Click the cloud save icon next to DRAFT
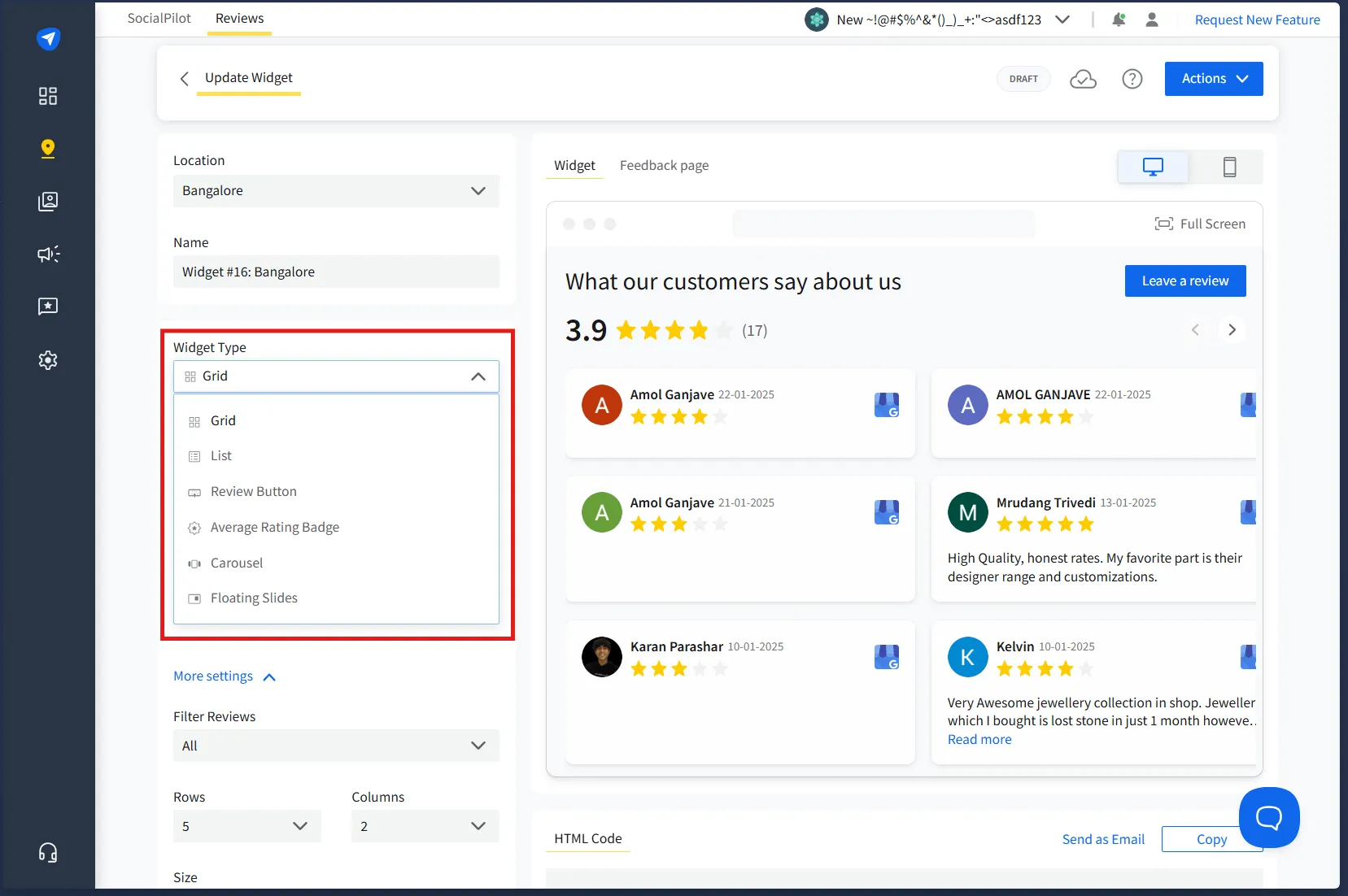Viewport: 1348px width, 896px height. [x=1084, y=79]
